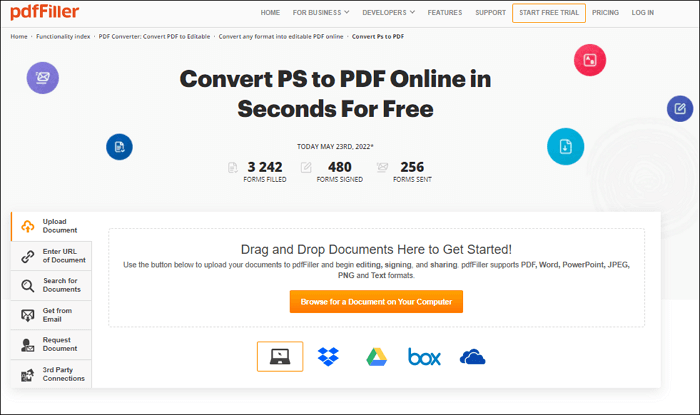Click the forms filled document icon
This screenshot has height=415, width=700.
coord(233,167)
